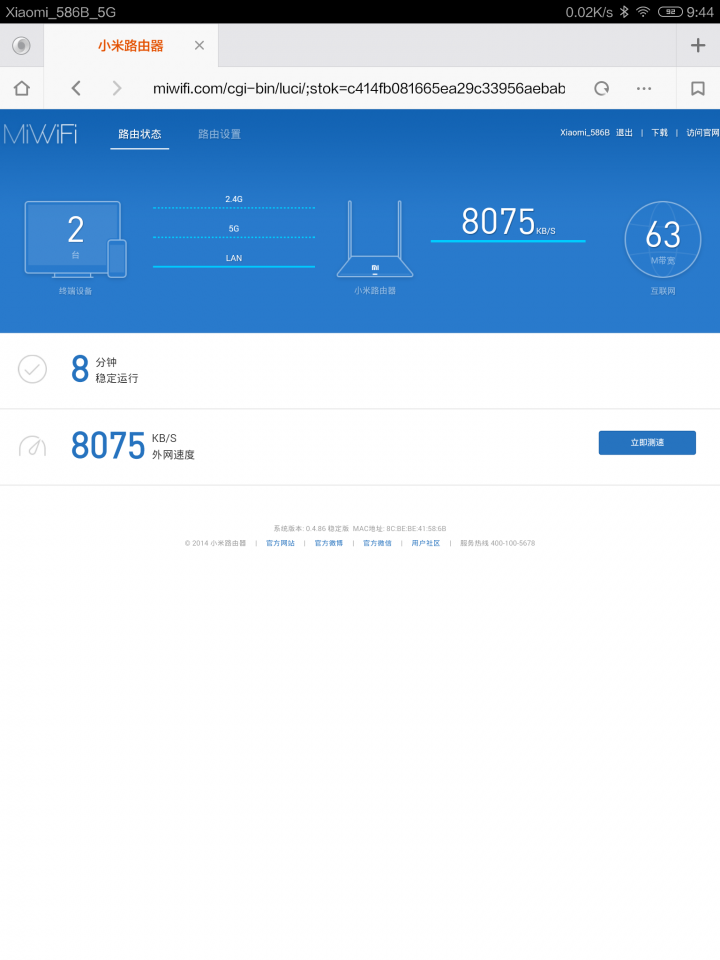Tap the Bluetooth status bar icon
The height and width of the screenshot is (960, 720).
point(624,12)
